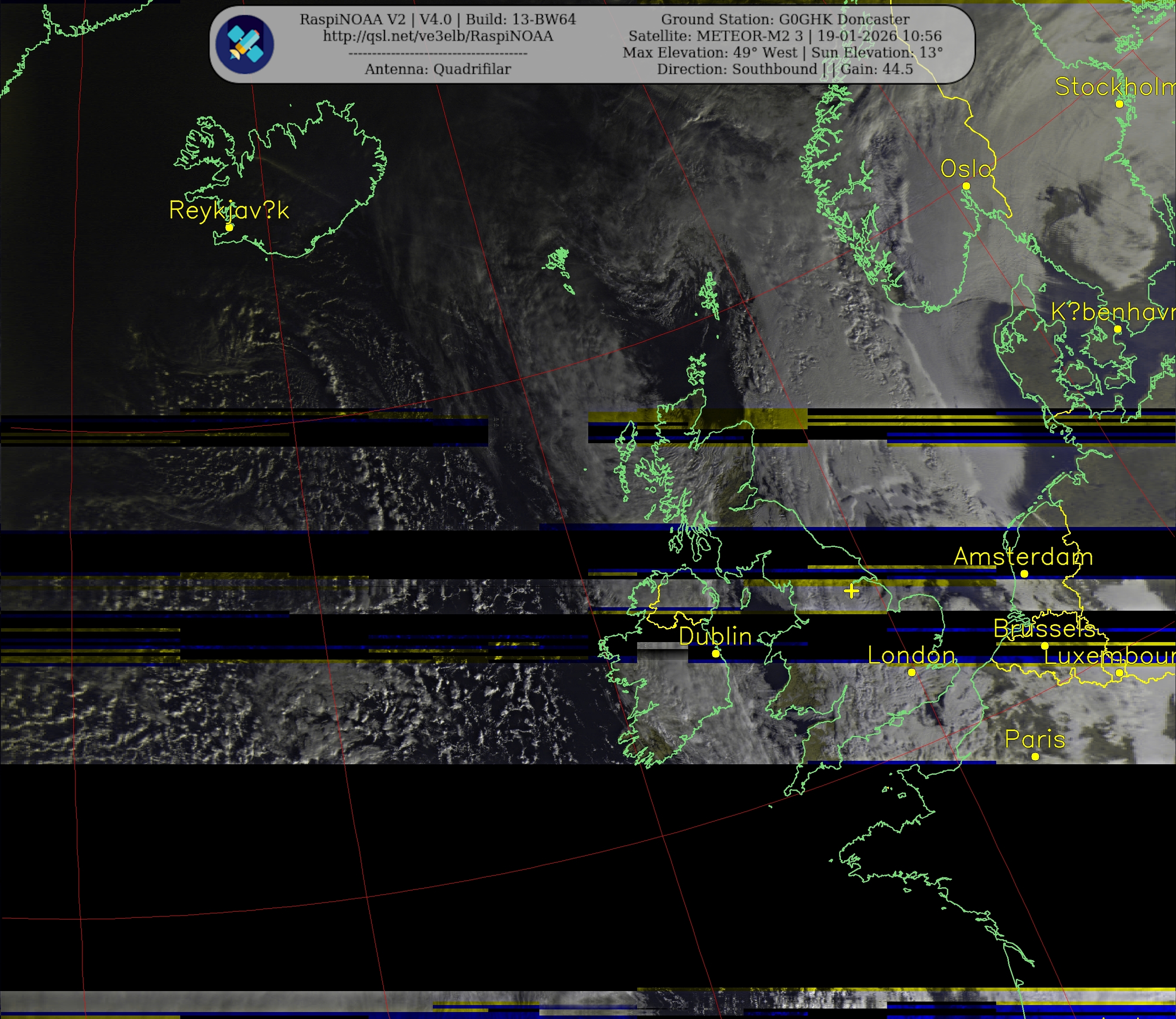Click the Direction Southbound gain text
This screenshot has height=1019, width=1176.
[x=785, y=69]
